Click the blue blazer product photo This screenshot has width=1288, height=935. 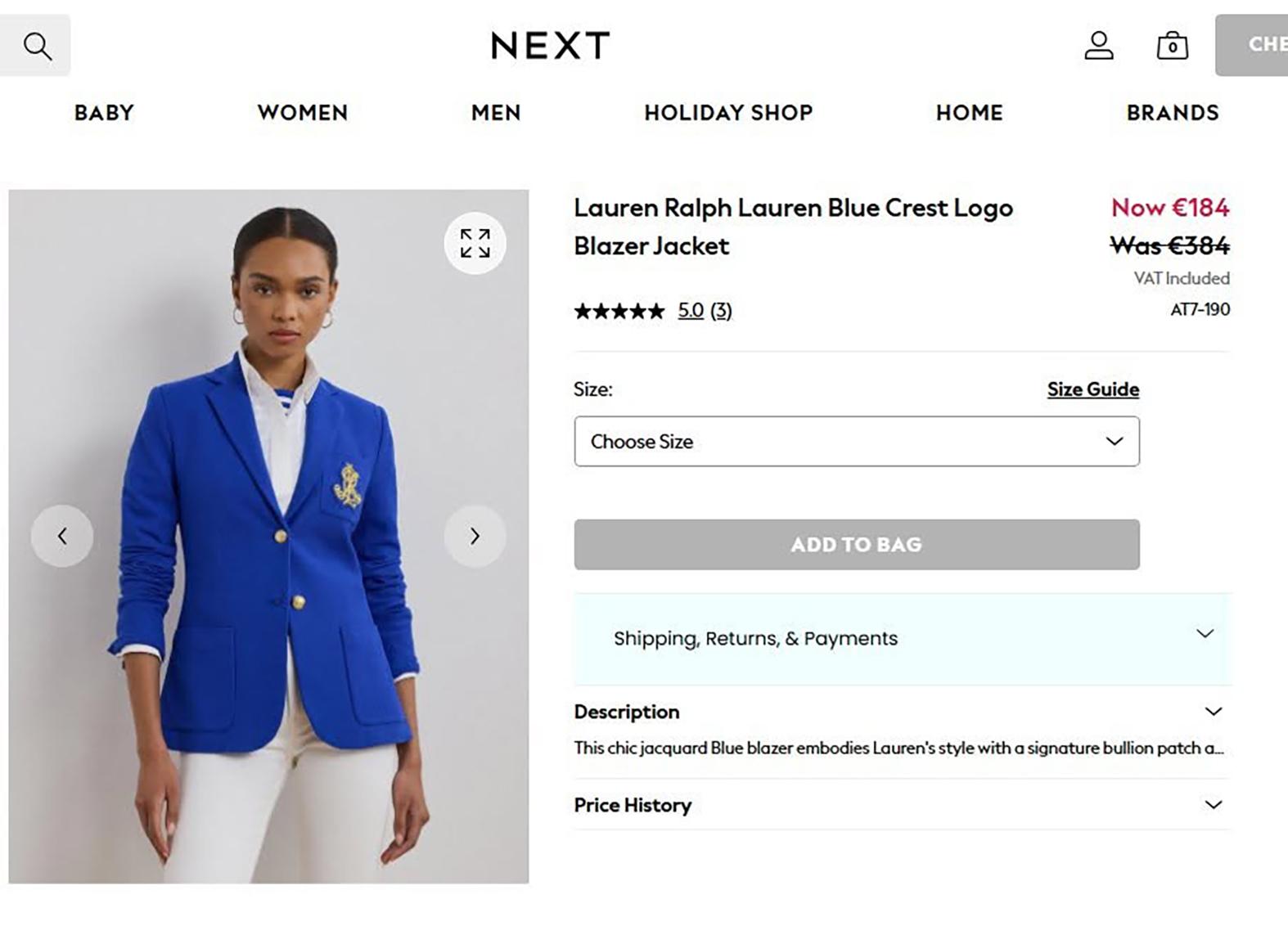(x=268, y=537)
